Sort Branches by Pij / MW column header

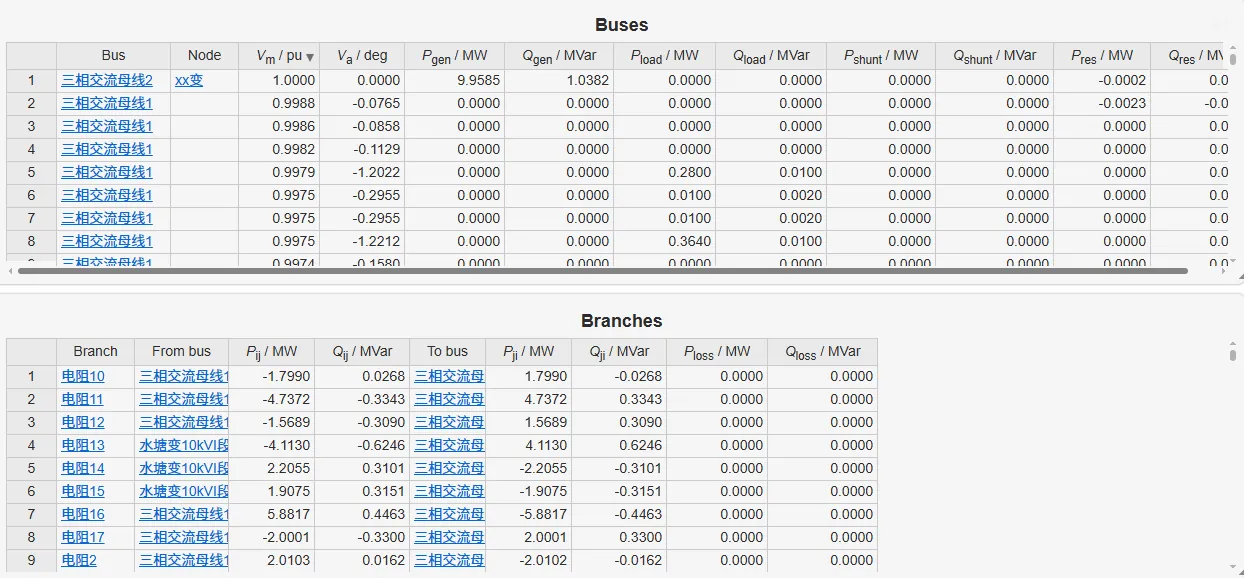coord(272,352)
